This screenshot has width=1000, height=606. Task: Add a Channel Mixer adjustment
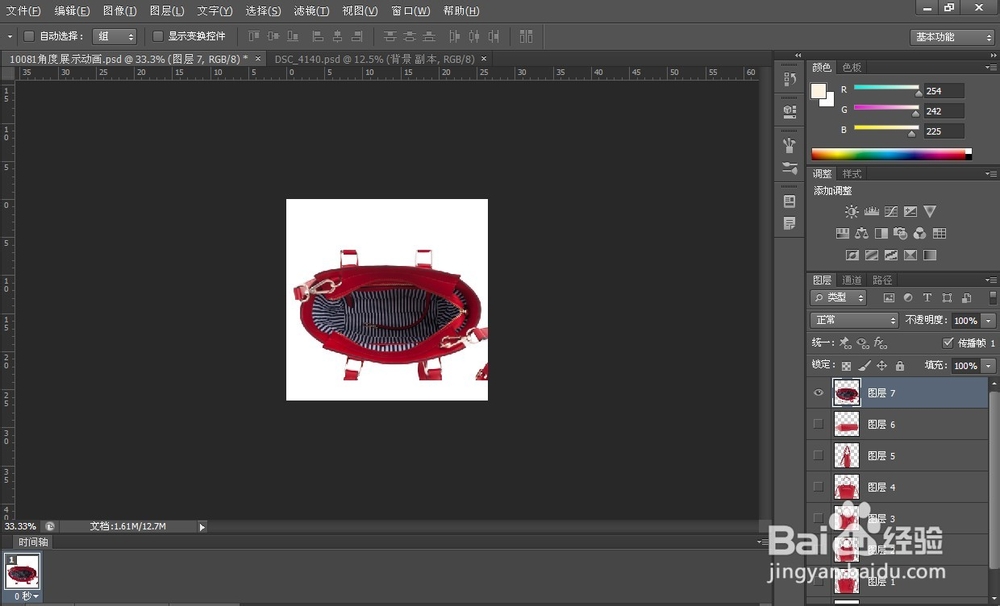[920, 233]
